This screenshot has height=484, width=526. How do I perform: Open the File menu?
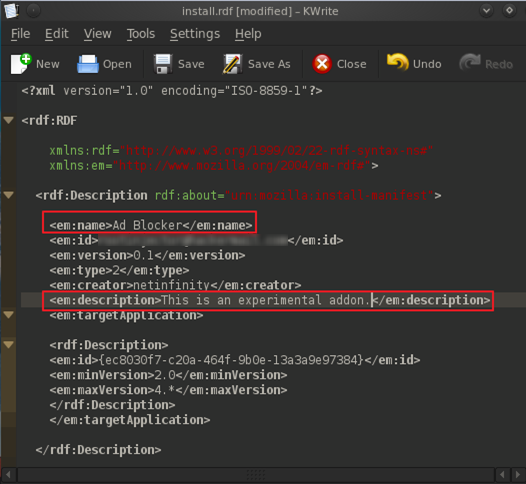coord(20,34)
